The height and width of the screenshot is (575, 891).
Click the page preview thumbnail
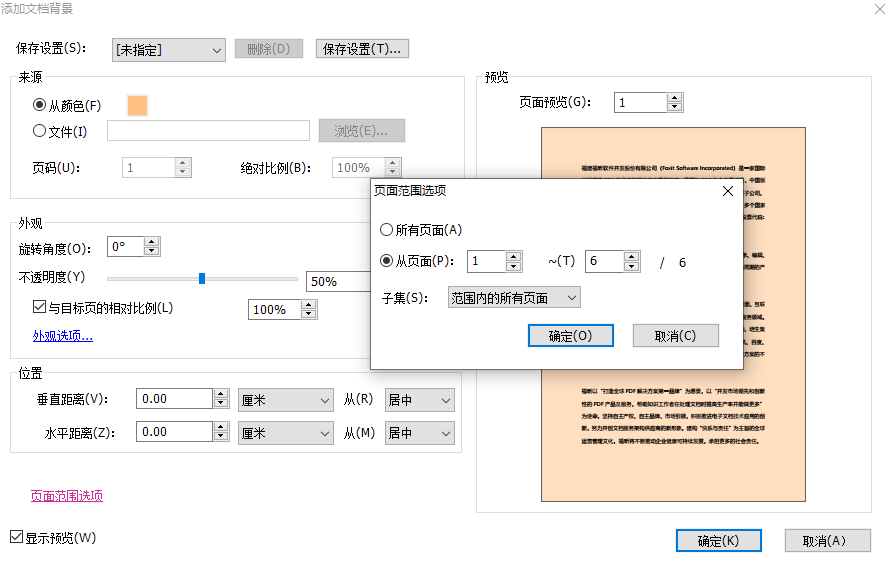click(673, 314)
